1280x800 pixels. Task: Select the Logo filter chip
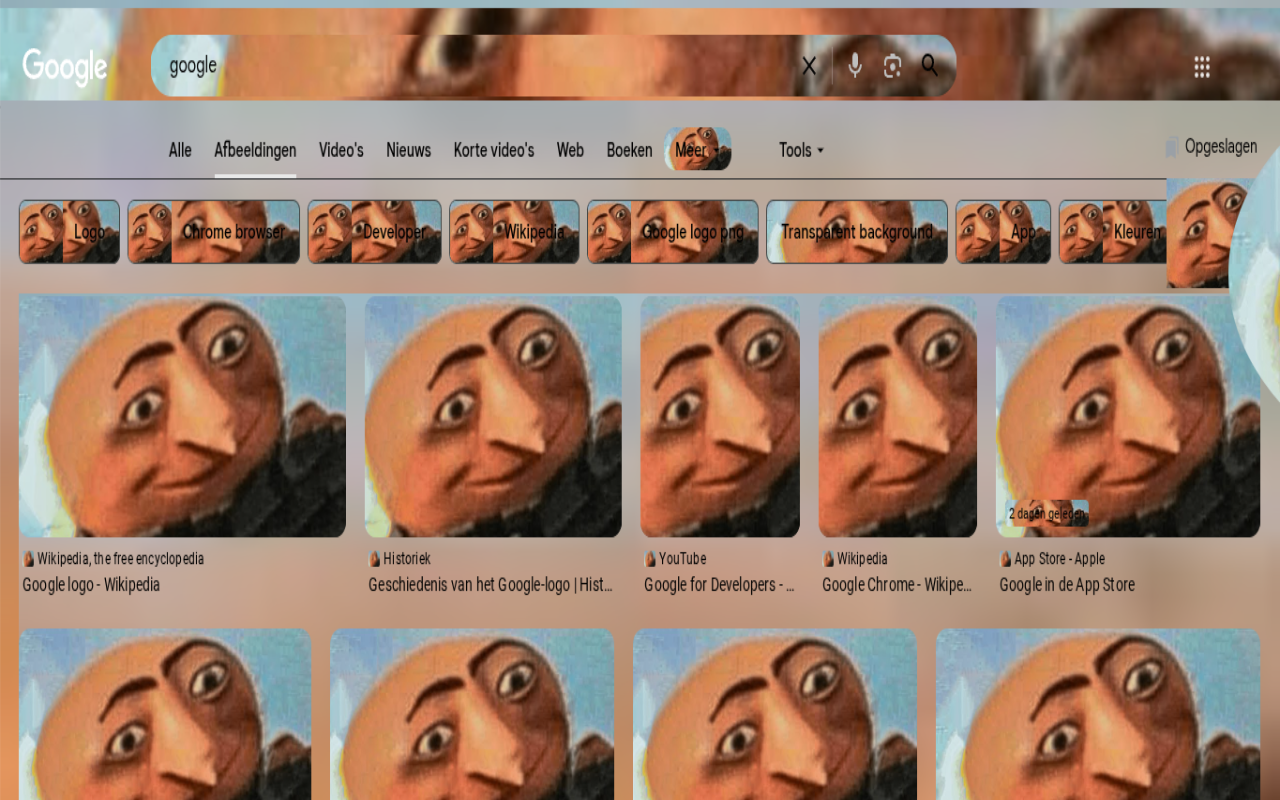(69, 232)
